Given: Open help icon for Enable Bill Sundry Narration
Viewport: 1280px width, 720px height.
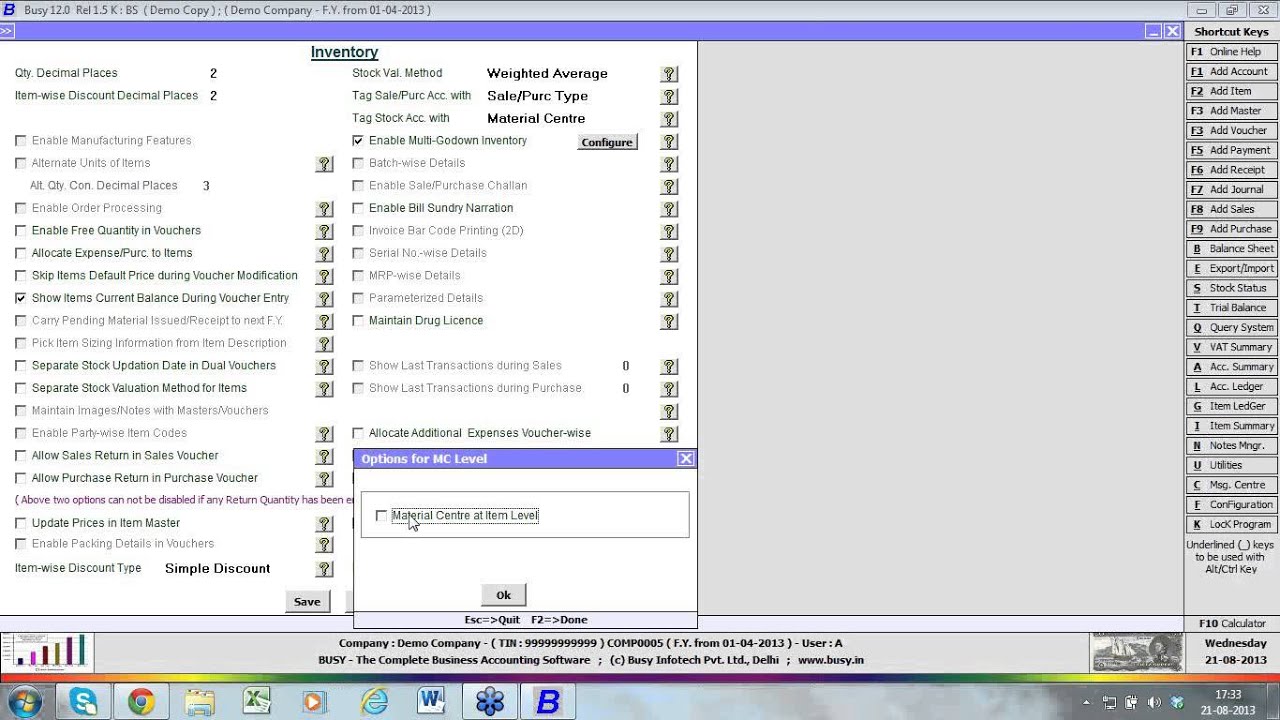Looking at the screenshot, I should click(x=670, y=209).
